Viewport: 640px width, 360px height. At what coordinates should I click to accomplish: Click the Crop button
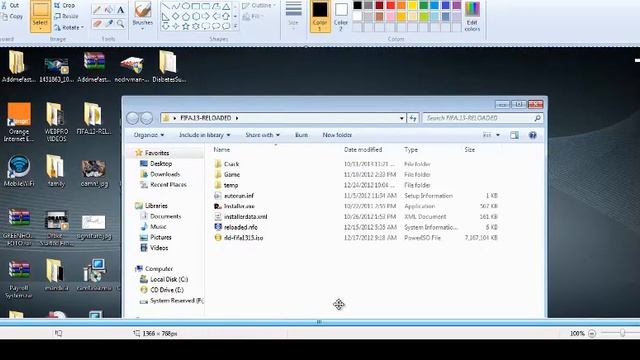click(64, 5)
